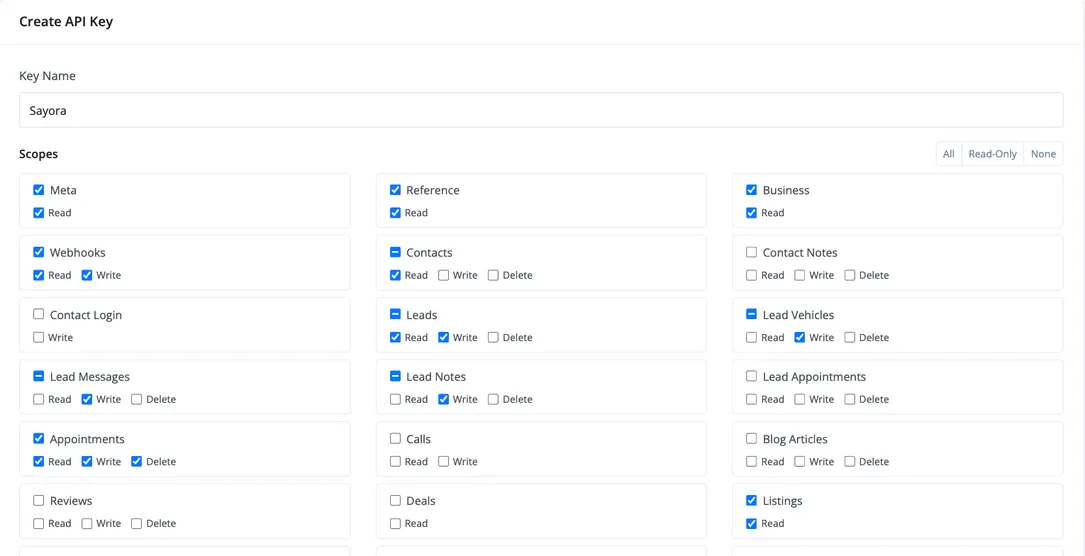The height and width of the screenshot is (556, 1085).
Task: Enable Delete under Contacts
Action: [x=493, y=275]
